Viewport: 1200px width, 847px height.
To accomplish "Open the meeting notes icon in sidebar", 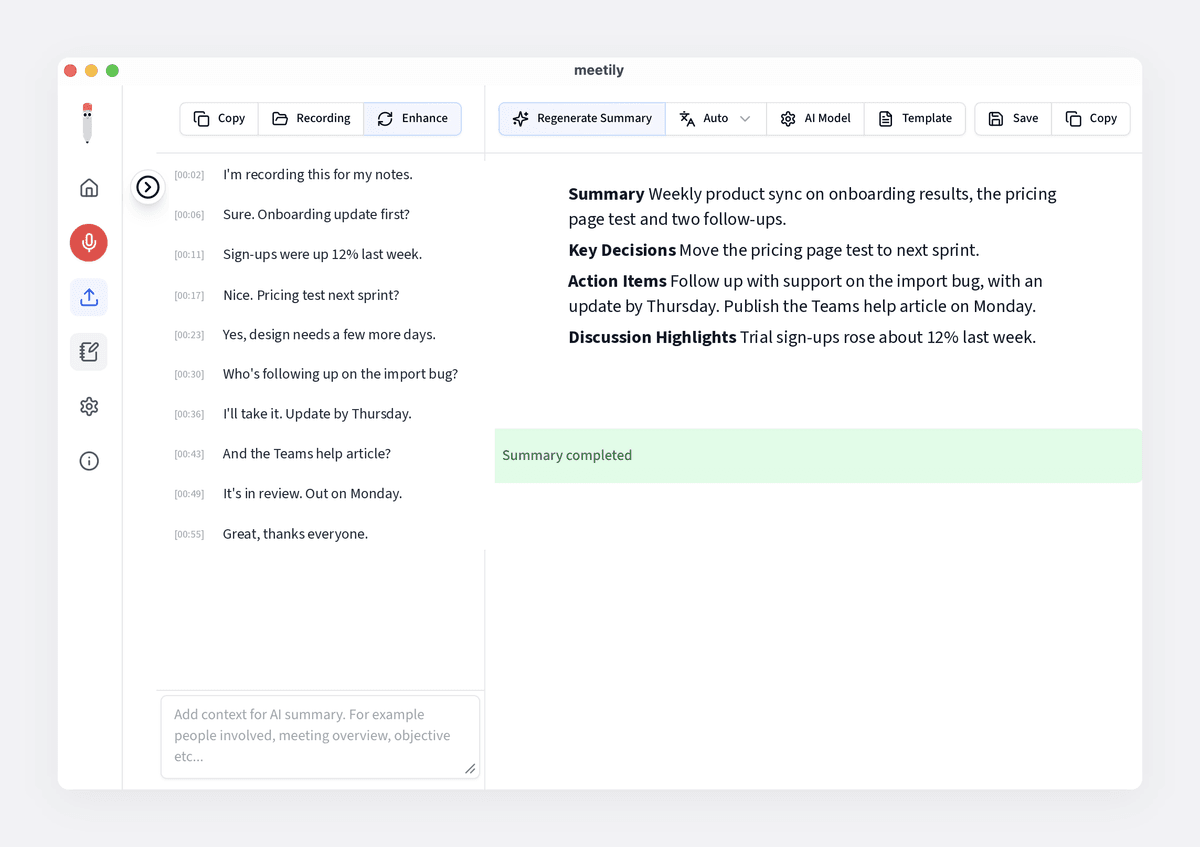I will coord(89,352).
